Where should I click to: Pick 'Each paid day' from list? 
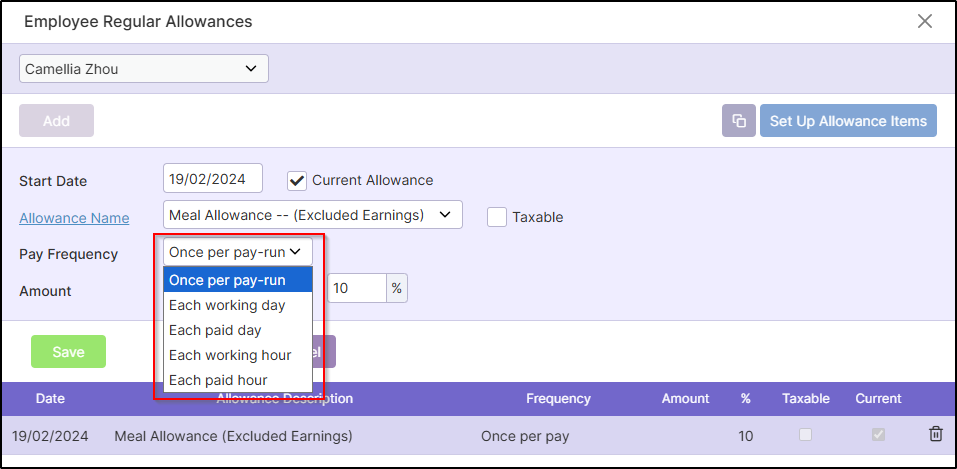pos(237,330)
